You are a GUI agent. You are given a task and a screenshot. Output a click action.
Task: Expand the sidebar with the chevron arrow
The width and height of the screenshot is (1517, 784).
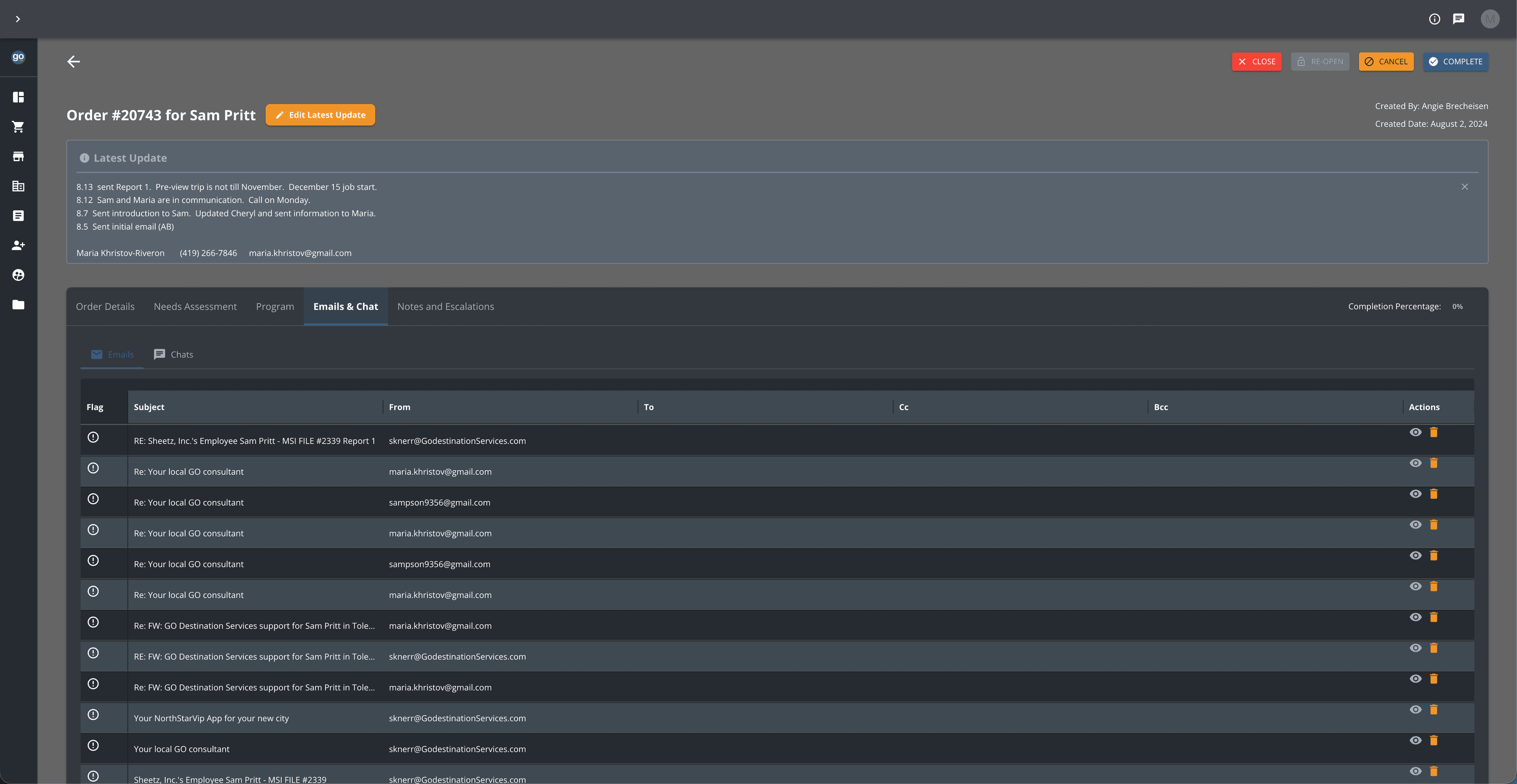pyautogui.click(x=18, y=19)
